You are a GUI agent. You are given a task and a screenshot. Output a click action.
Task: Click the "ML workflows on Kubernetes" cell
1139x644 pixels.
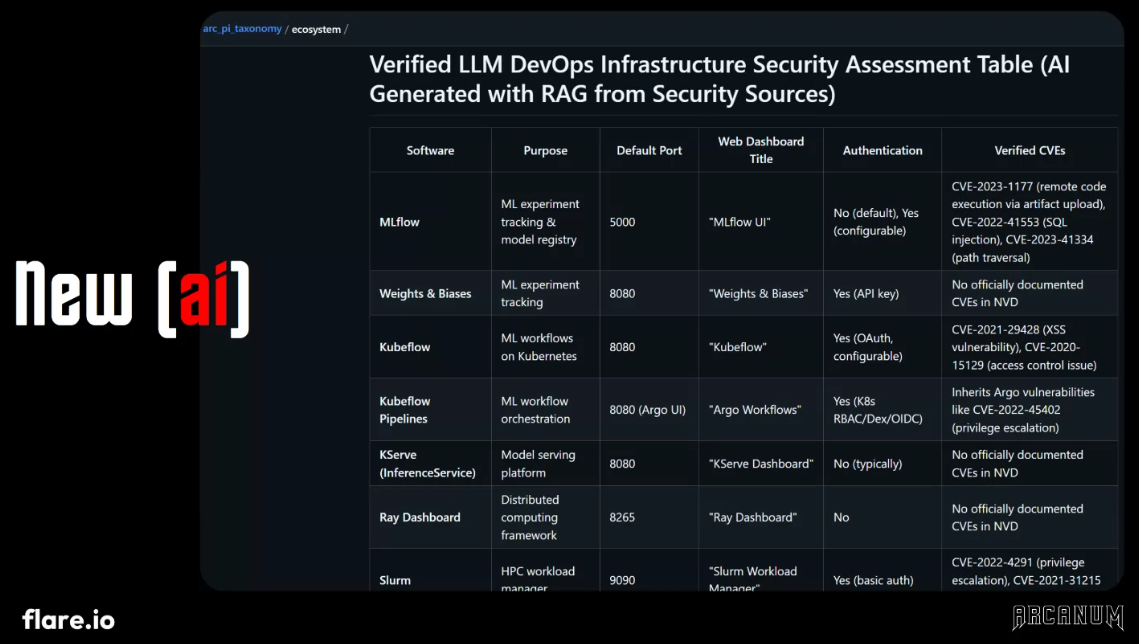(x=546, y=347)
